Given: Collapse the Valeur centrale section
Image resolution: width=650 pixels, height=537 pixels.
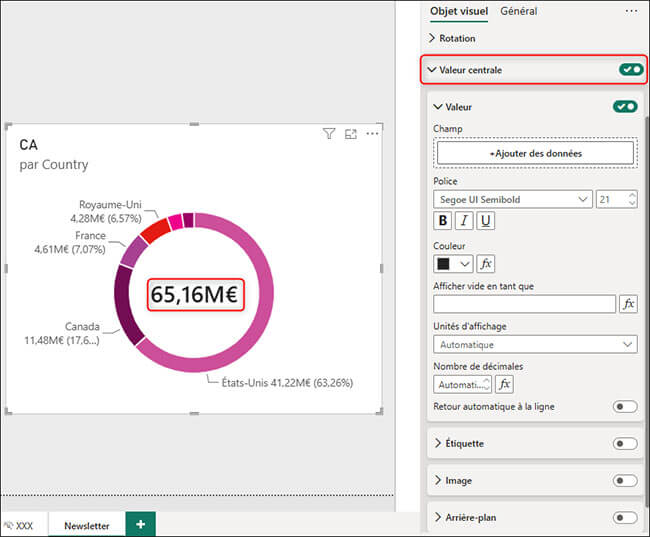Looking at the screenshot, I should [x=432, y=70].
